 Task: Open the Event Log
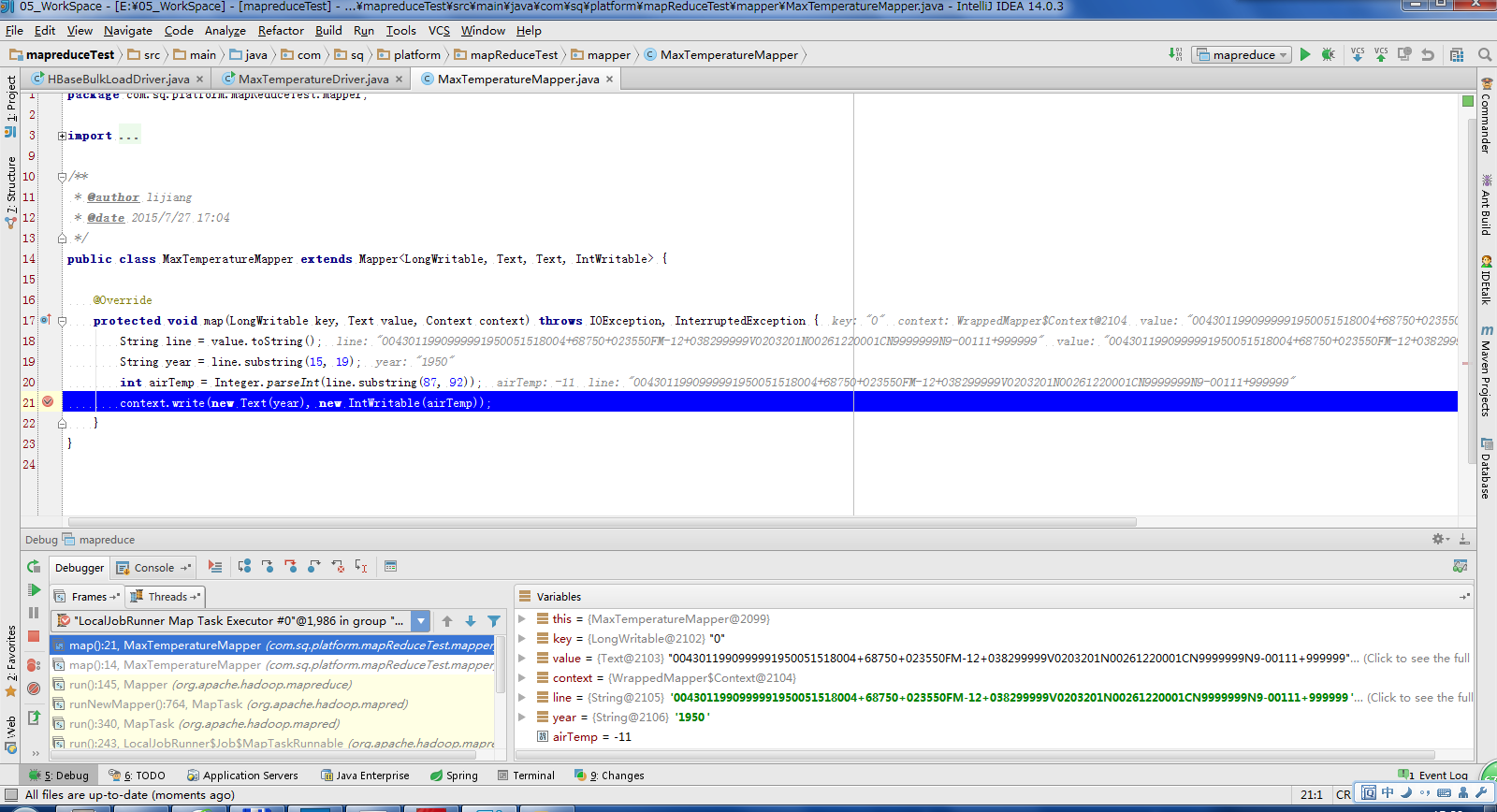pos(1433,776)
